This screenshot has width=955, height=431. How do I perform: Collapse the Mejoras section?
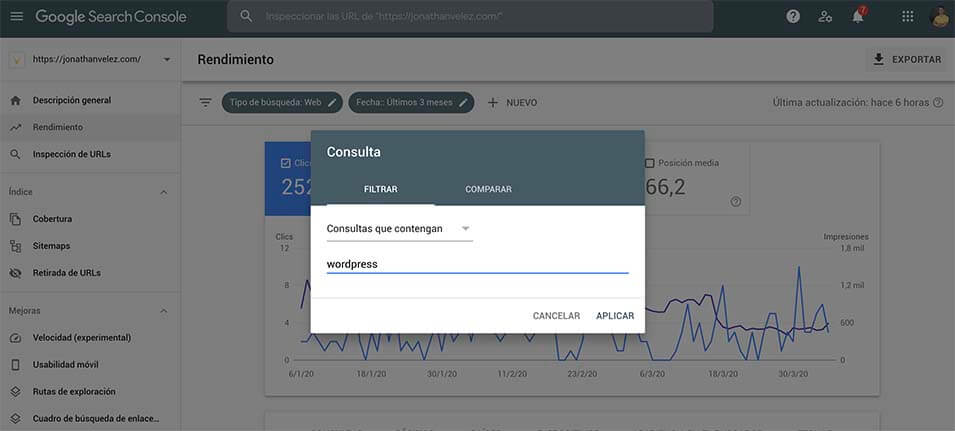pyautogui.click(x=163, y=311)
